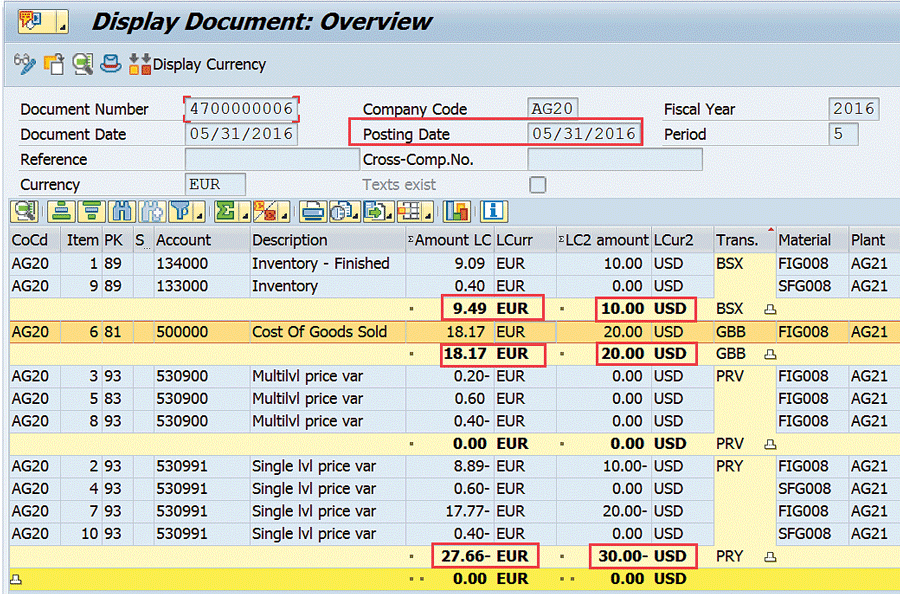
Task: Toggle the Texts exist checkbox
Action: pos(538,185)
